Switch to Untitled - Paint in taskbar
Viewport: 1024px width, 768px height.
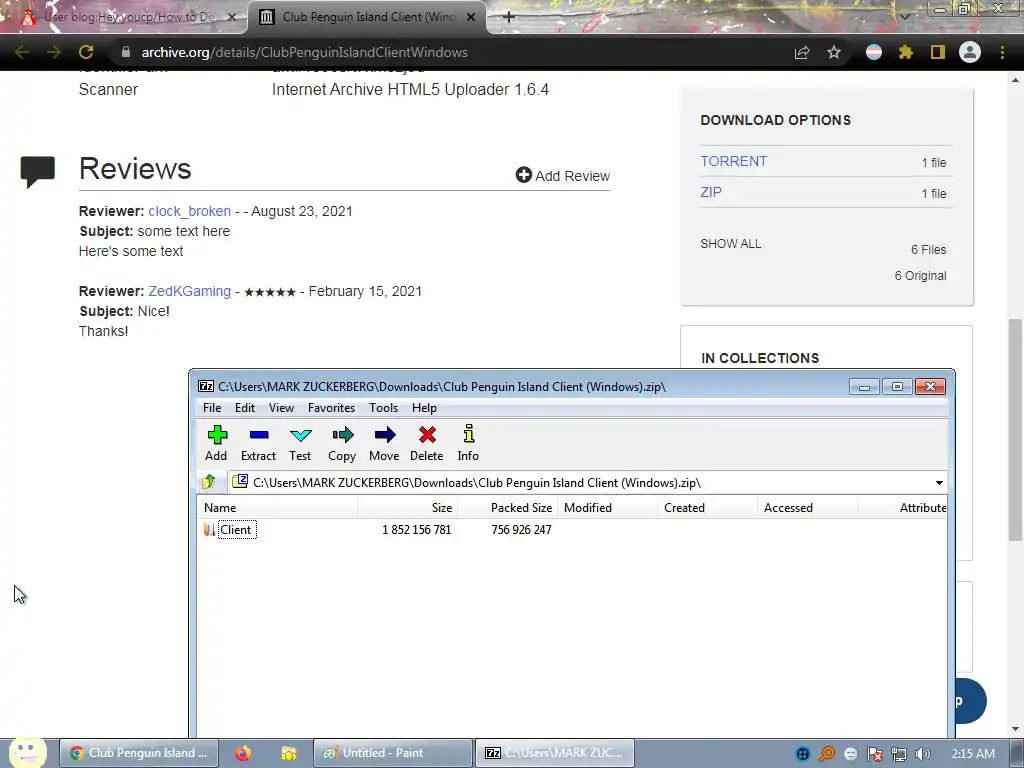coord(392,753)
